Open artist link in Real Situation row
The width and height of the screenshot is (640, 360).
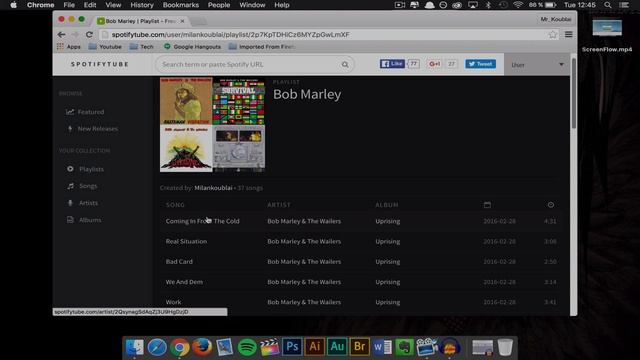pos(304,242)
